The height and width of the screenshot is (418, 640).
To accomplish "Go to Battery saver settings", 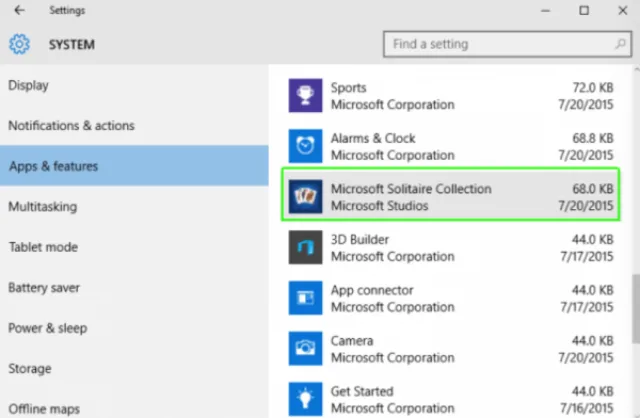I will (x=44, y=287).
